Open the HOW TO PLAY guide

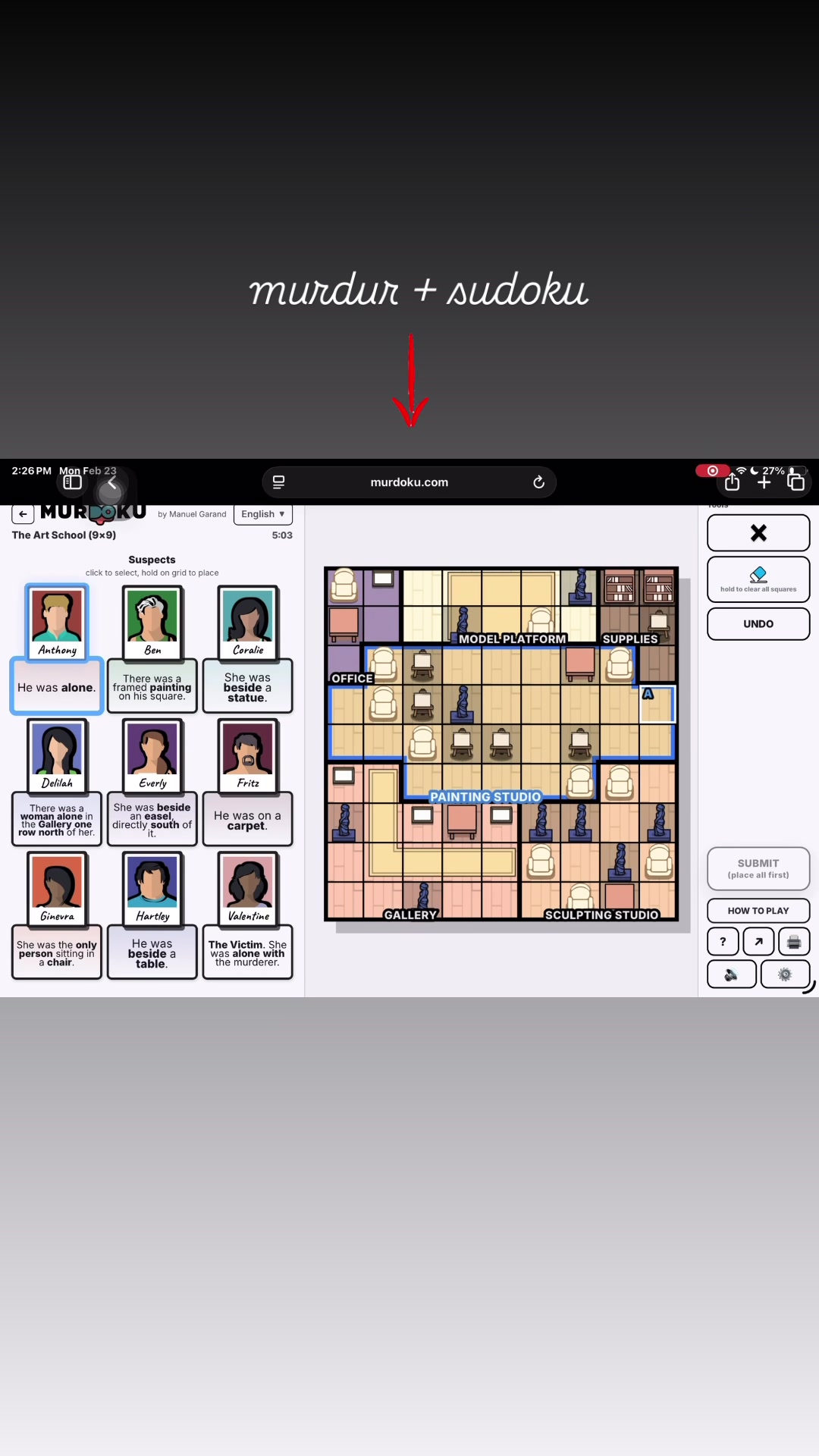click(x=758, y=911)
